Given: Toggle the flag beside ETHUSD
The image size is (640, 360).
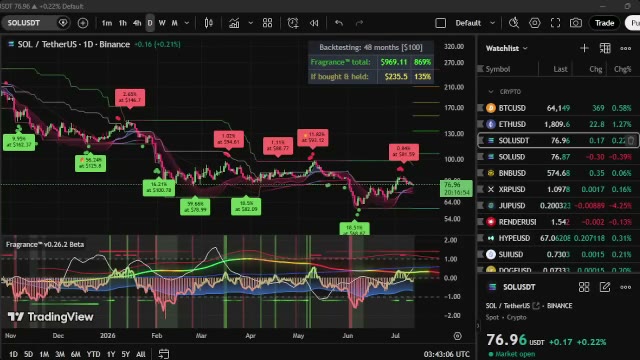Looking at the screenshot, I should click(481, 124).
